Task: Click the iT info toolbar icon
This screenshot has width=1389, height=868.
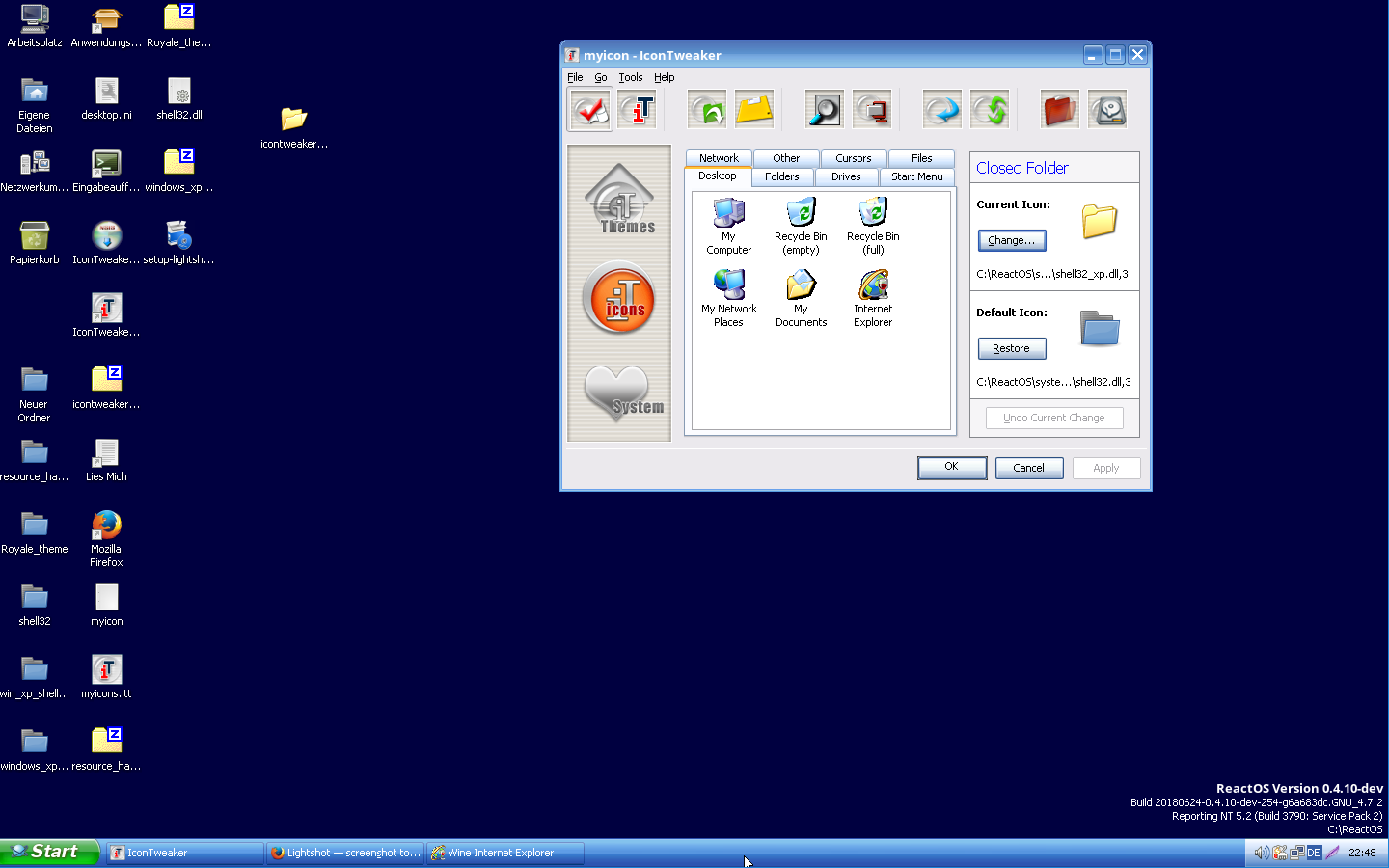Action: 637,108
